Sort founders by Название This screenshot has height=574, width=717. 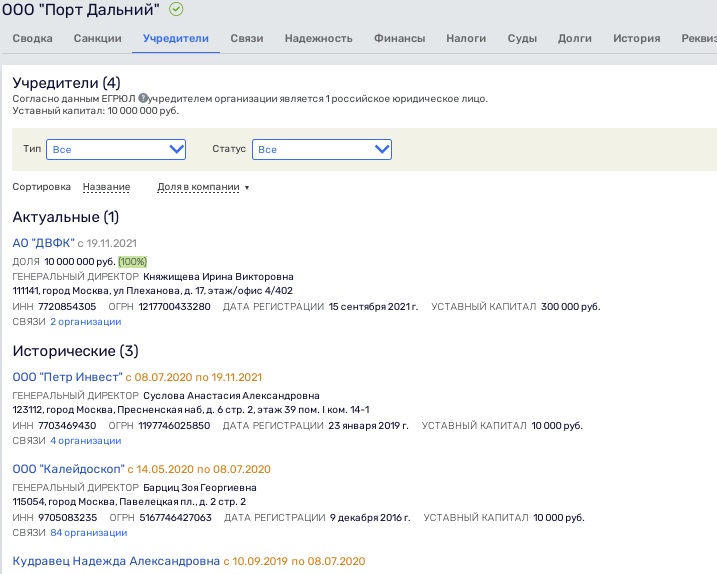(106, 187)
